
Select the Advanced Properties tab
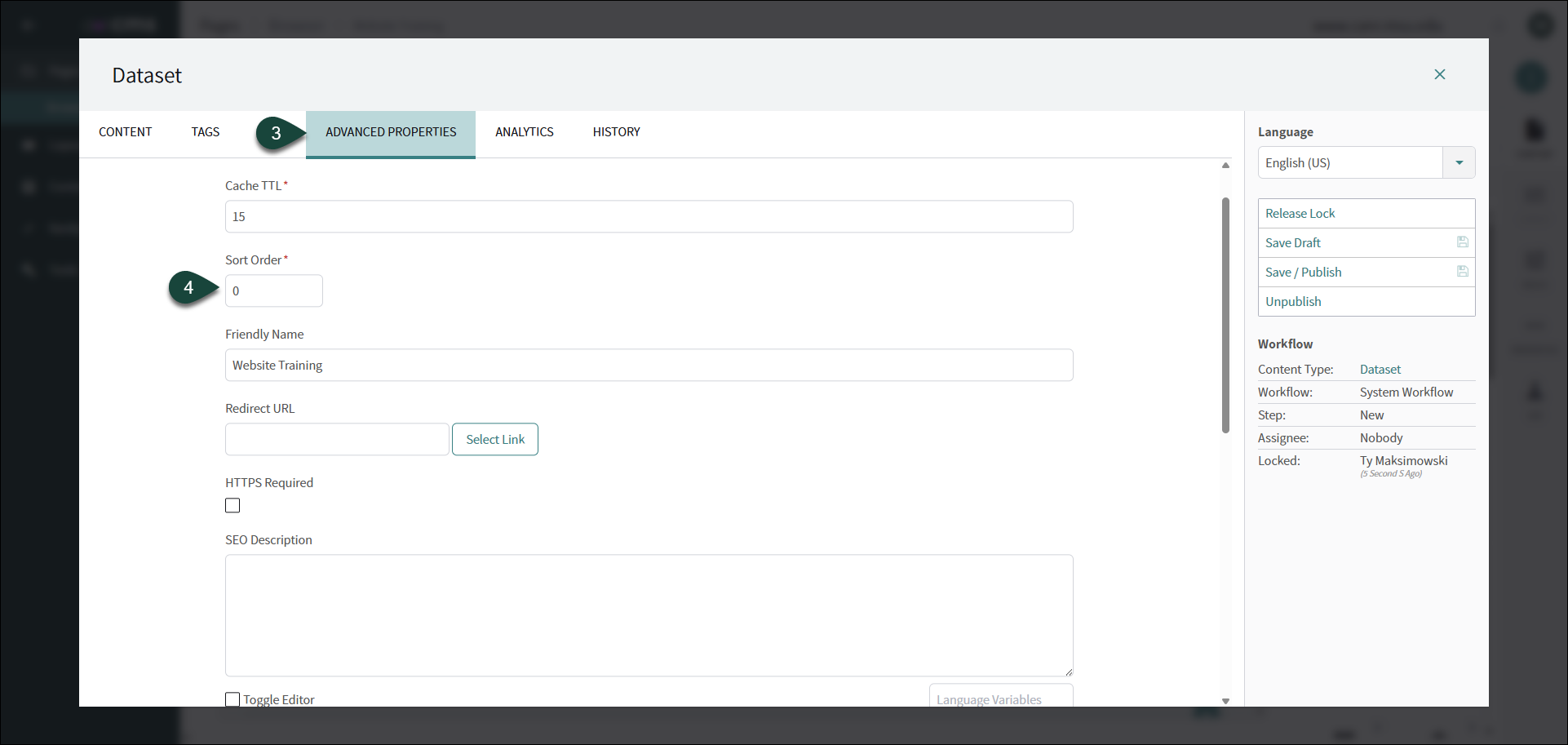[x=391, y=132]
